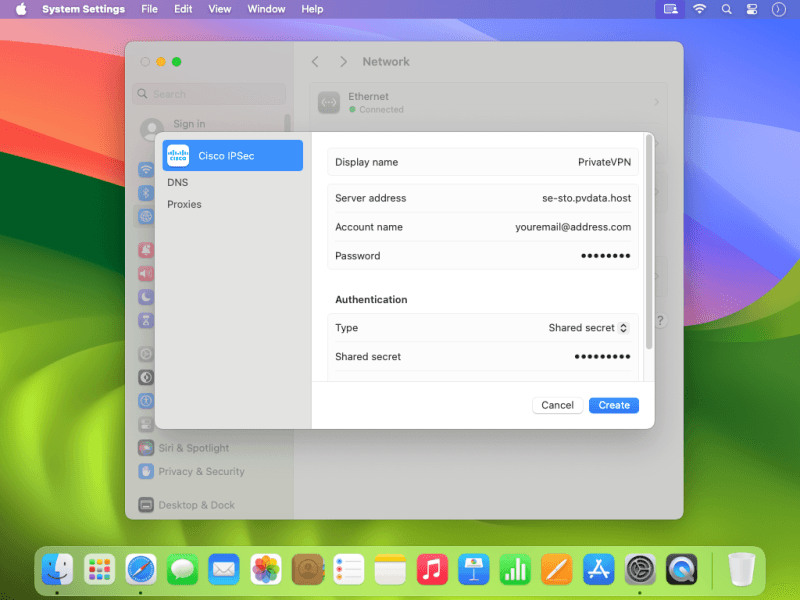Image resolution: width=800 pixels, height=600 pixels.
Task: Switch to the Proxies section
Action: pos(184,204)
